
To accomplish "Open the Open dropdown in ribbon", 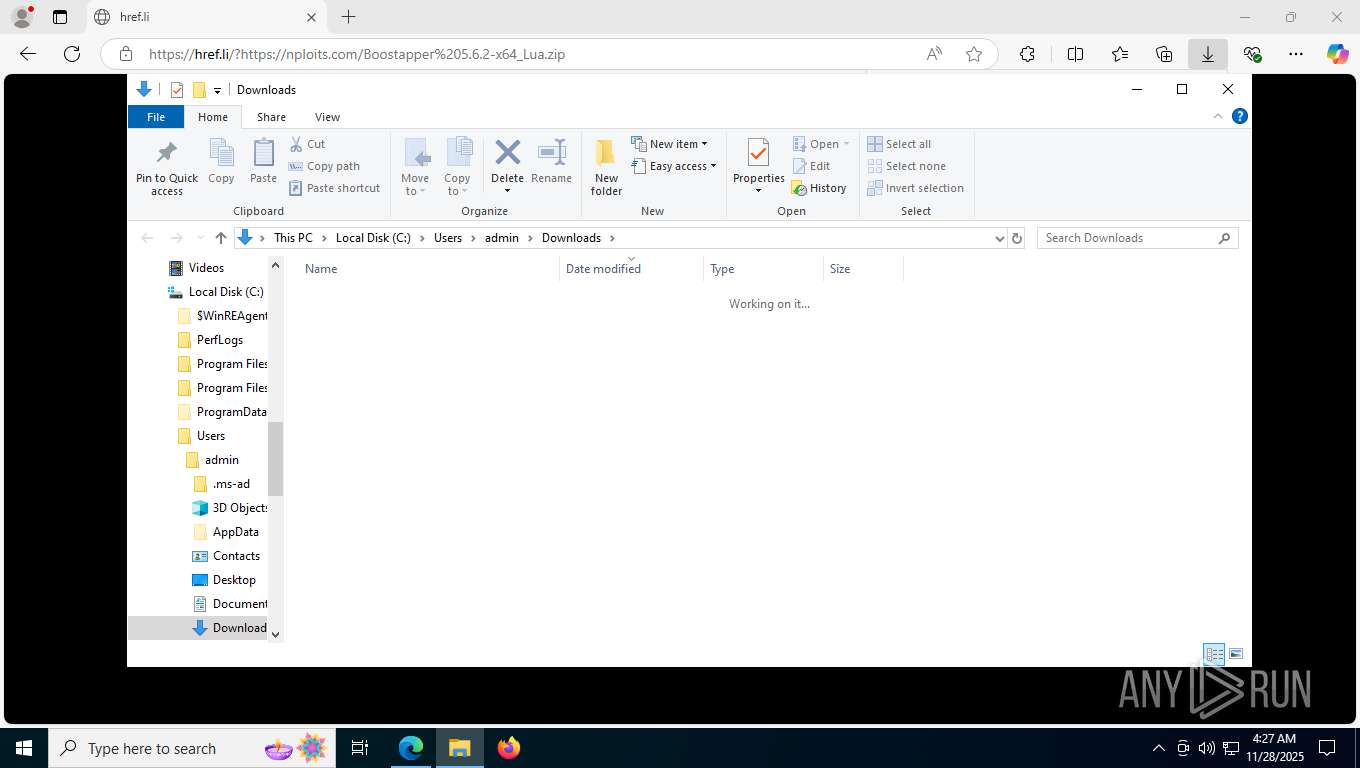I will [x=821, y=144].
